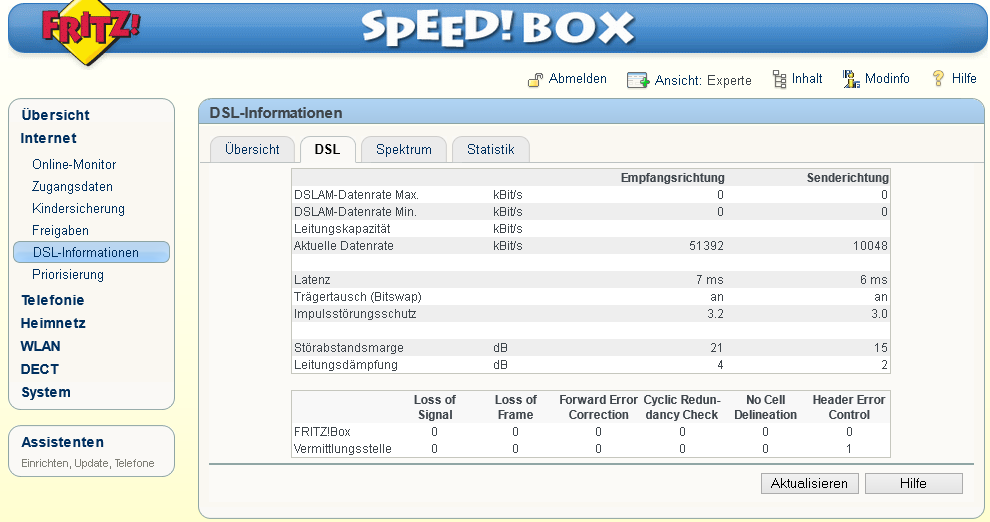
Task: Log out via Abmelden link
Action: tap(578, 79)
